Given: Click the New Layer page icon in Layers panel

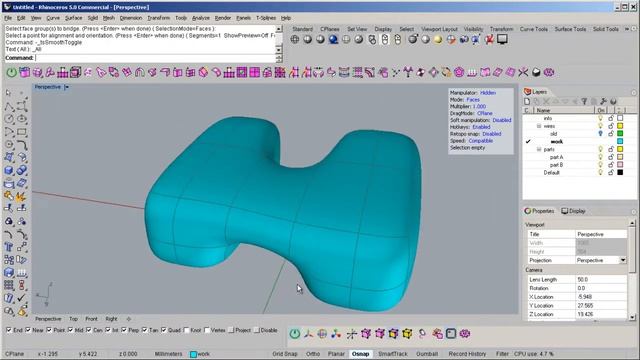Looking at the screenshot, I should coord(527,101).
